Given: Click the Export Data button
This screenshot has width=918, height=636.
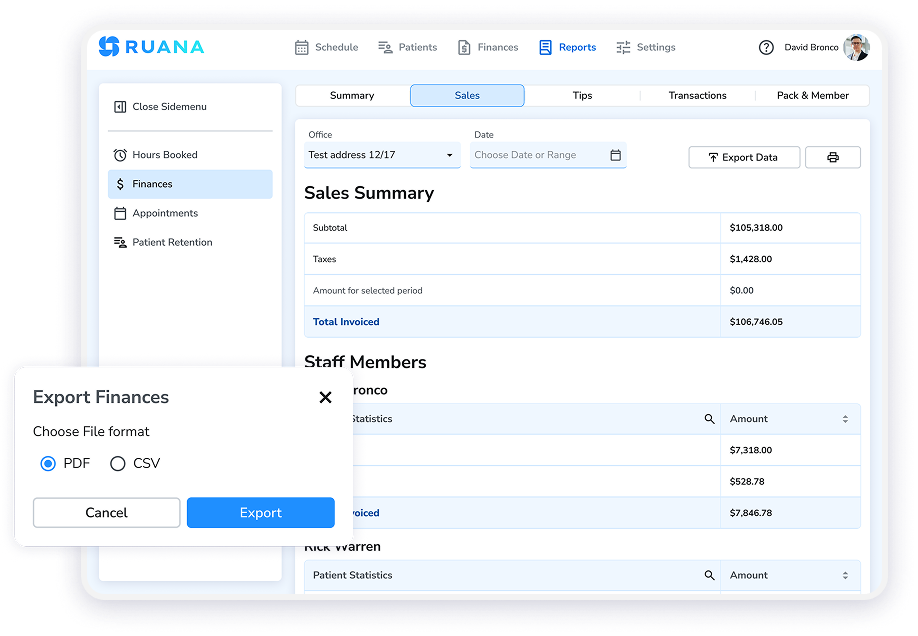Looking at the screenshot, I should pos(744,157).
